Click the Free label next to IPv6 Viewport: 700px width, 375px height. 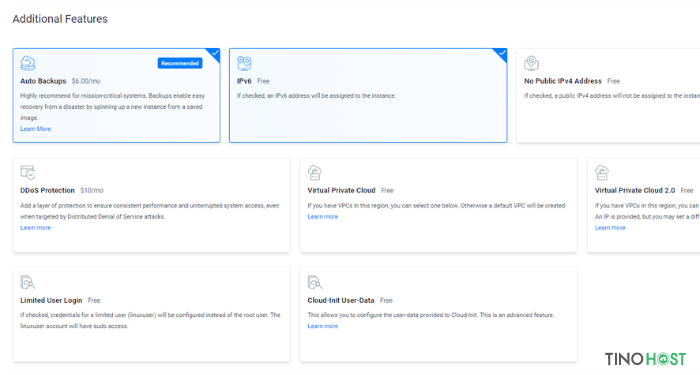tap(263, 81)
